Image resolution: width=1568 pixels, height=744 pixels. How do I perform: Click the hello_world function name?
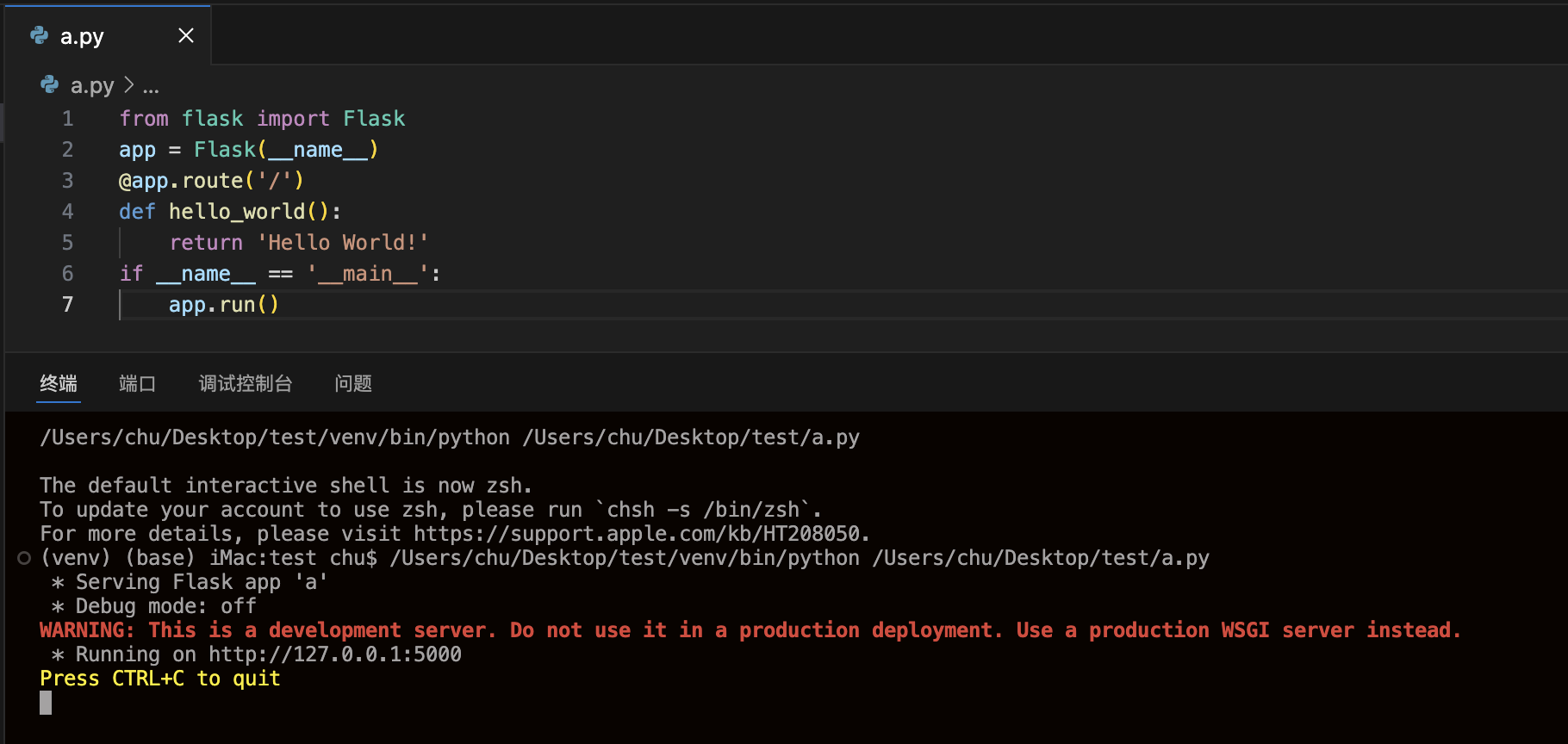point(237,212)
